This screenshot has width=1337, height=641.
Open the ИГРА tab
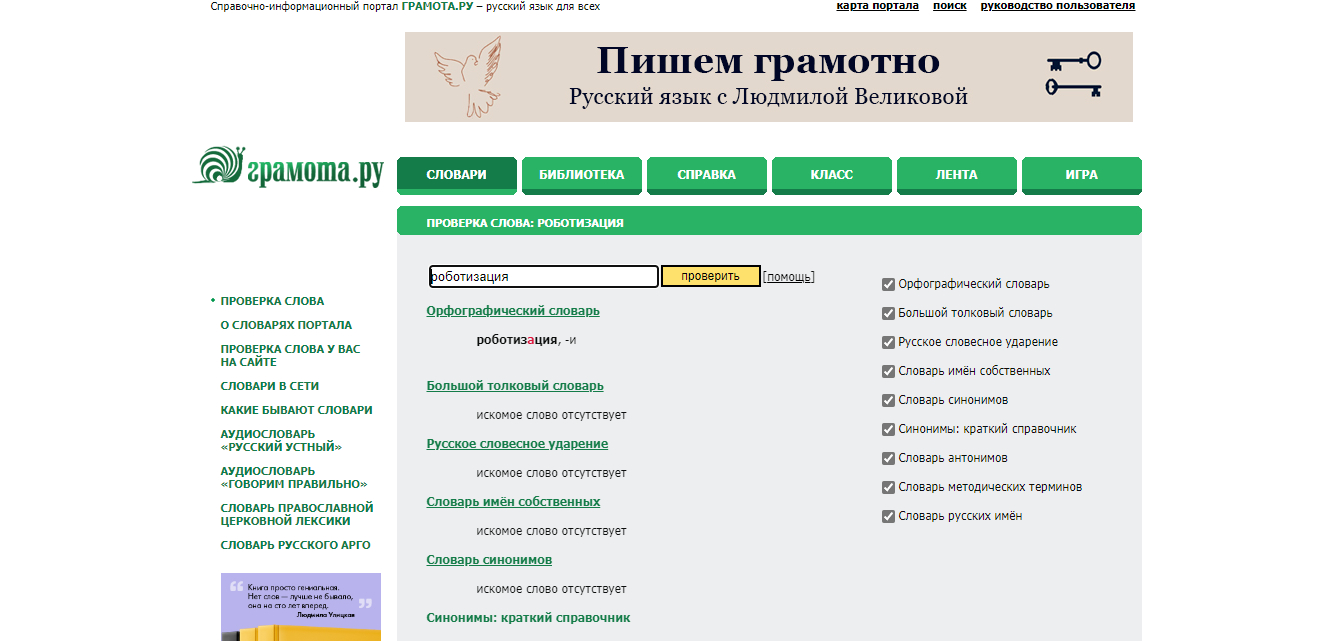[x=1081, y=175]
